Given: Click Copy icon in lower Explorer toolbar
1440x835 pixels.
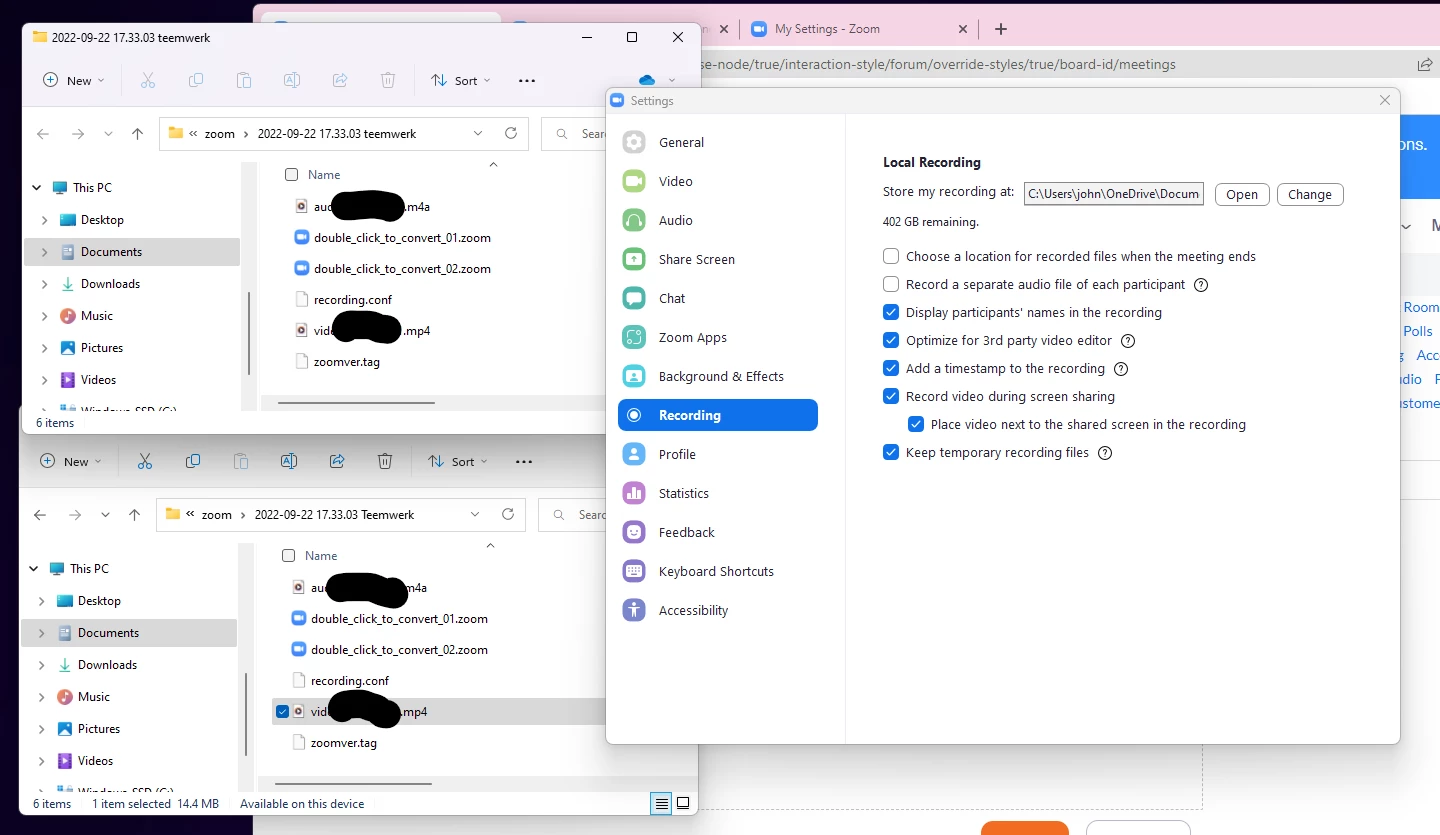Looking at the screenshot, I should pos(193,461).
